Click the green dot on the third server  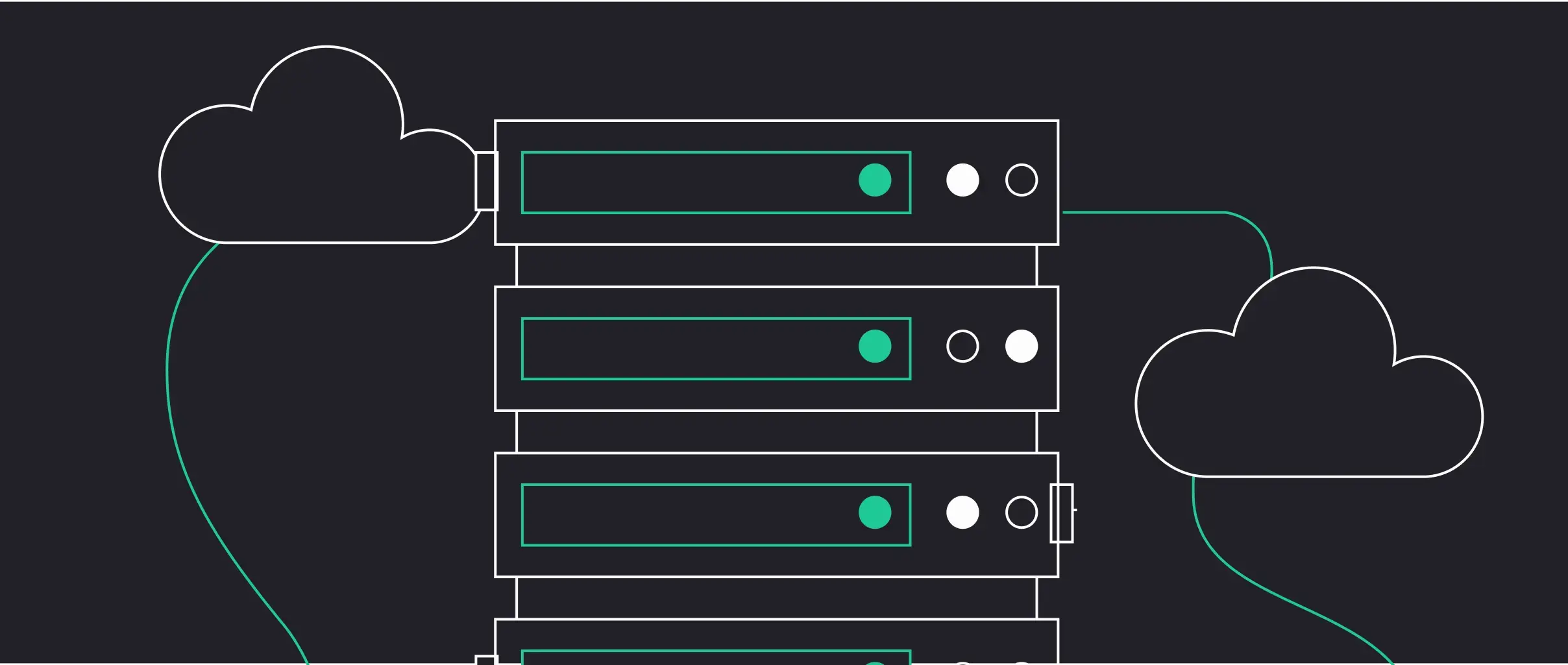(874, 513)
